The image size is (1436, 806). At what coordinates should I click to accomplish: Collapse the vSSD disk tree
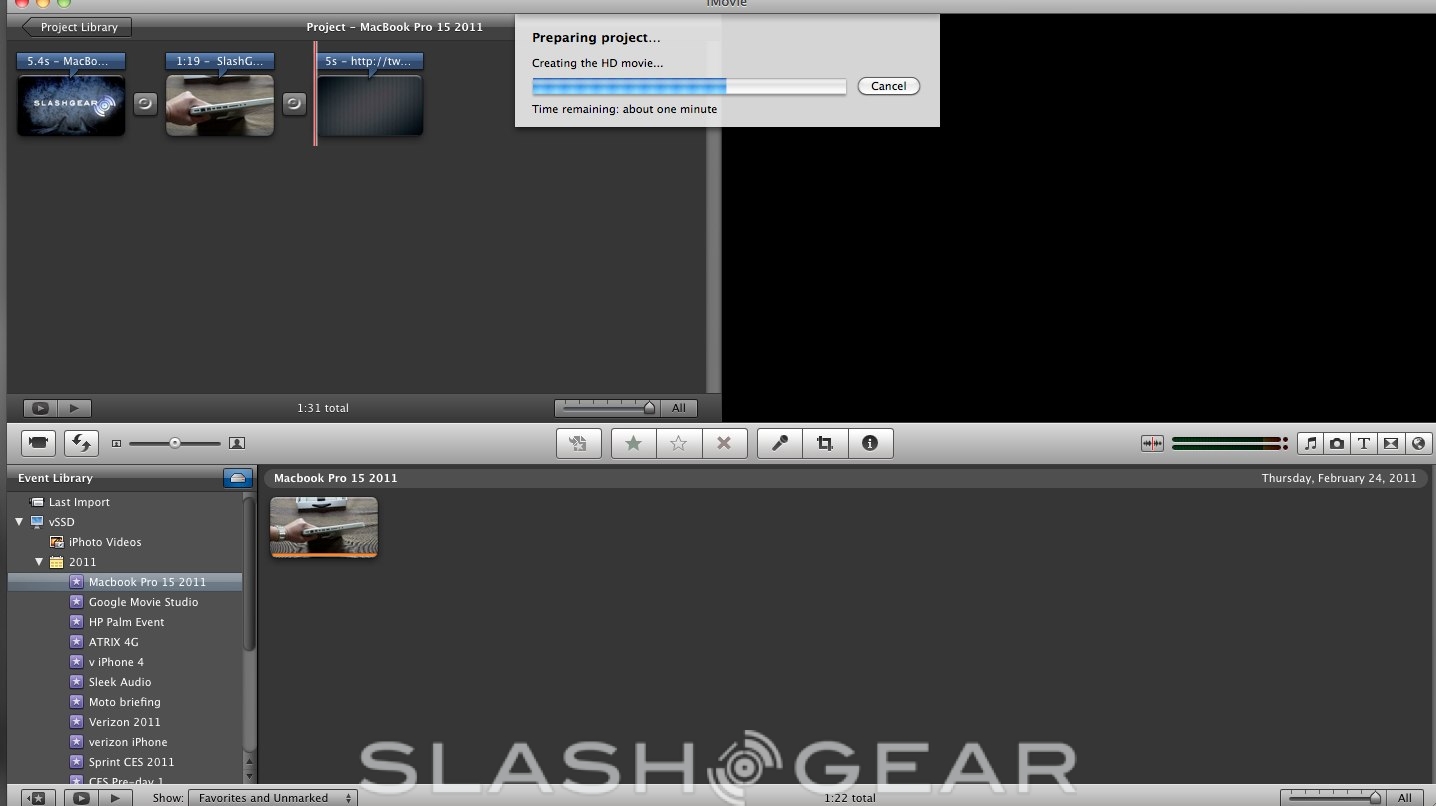(x=19, y=522)
